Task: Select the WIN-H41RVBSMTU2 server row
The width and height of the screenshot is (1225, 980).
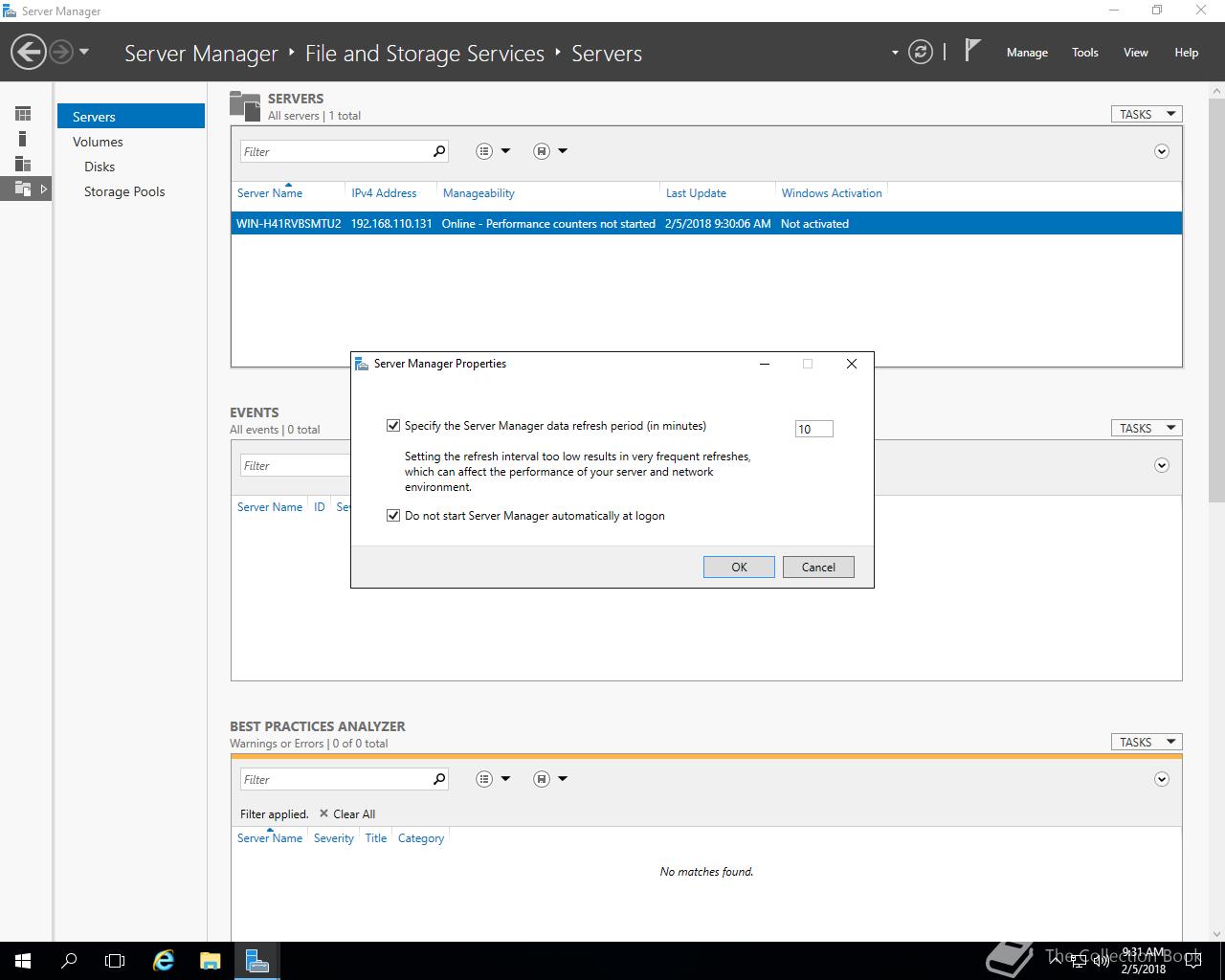Action: click(x=706, y=223)
